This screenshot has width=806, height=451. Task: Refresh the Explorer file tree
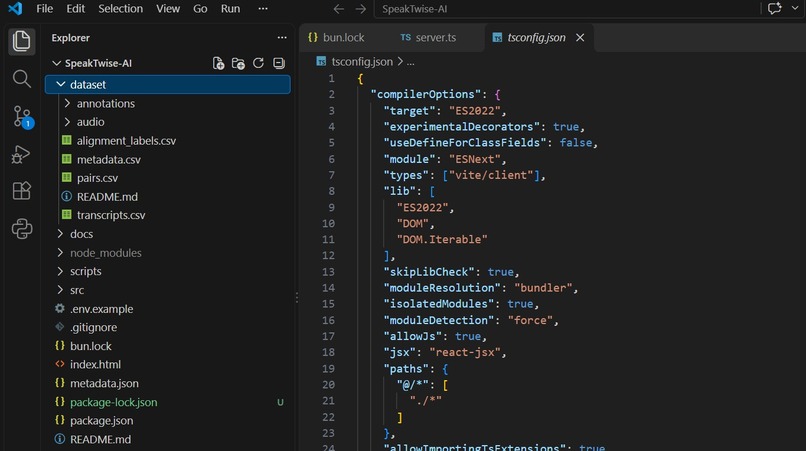(258, 63)
